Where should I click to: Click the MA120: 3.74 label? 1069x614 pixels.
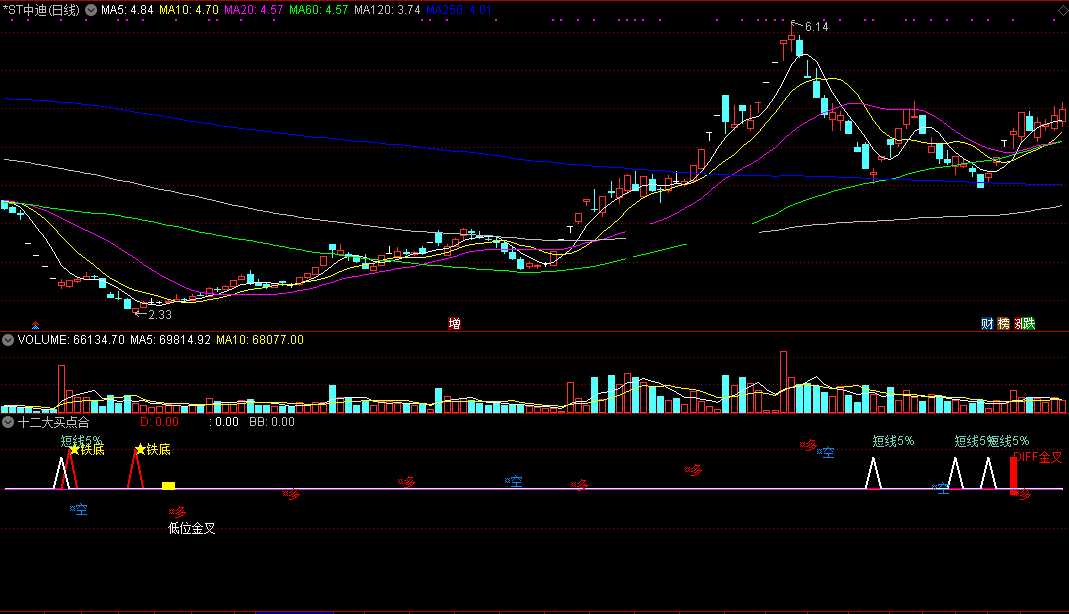point(387,10)
